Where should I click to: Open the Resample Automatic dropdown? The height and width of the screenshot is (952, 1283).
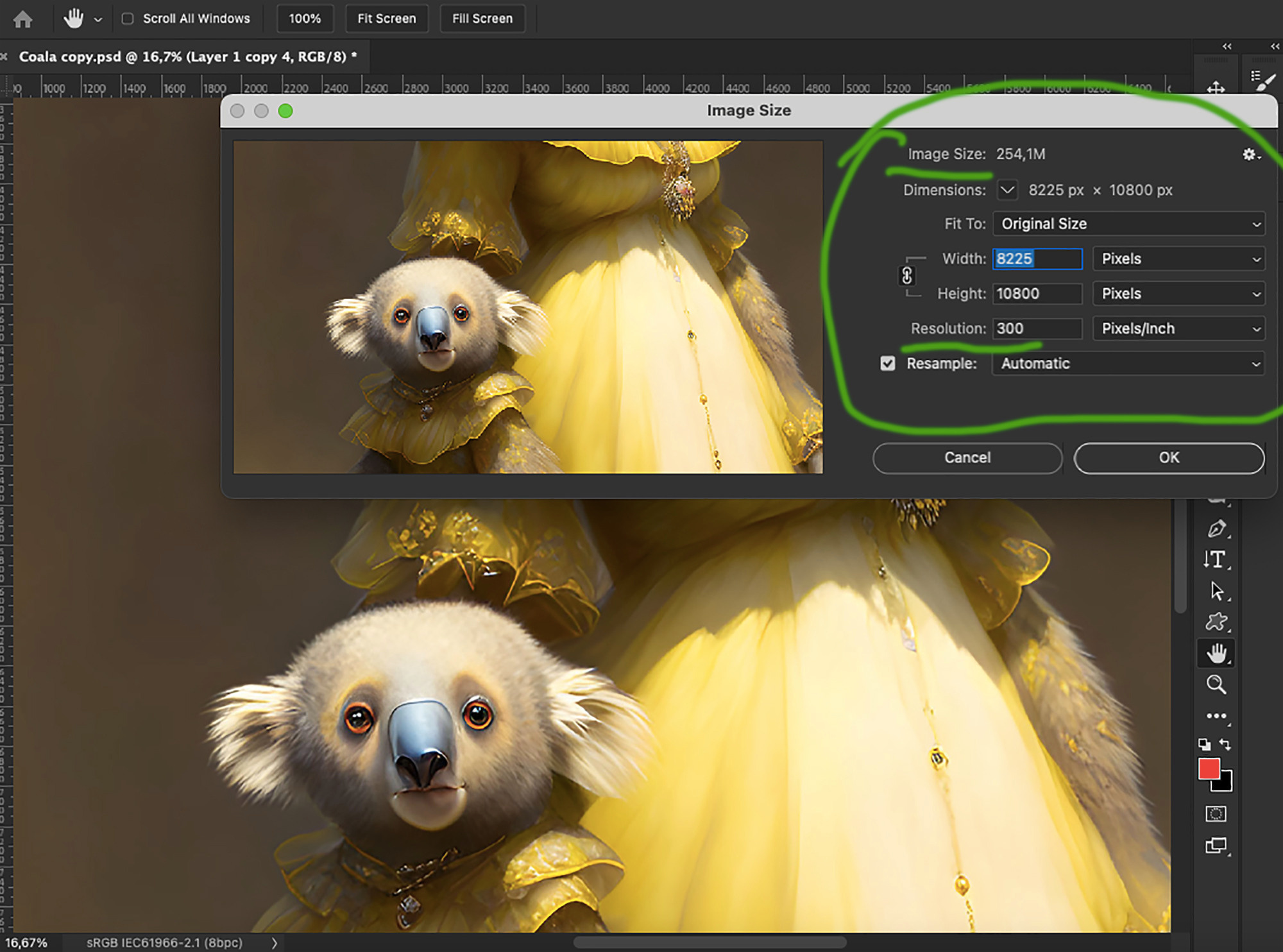click(x=1128, y=363)
